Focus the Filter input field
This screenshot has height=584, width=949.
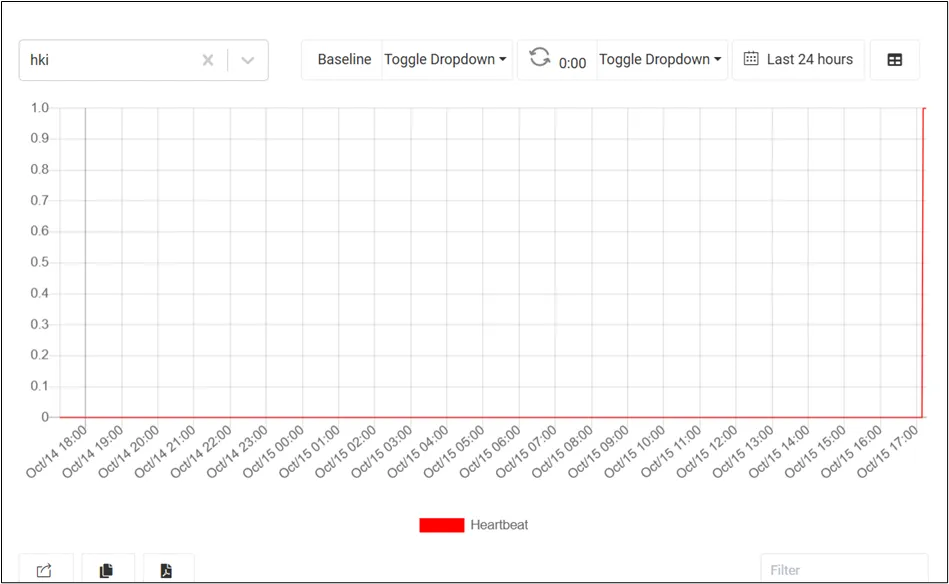pyautogui.click(x=844, y=569)
